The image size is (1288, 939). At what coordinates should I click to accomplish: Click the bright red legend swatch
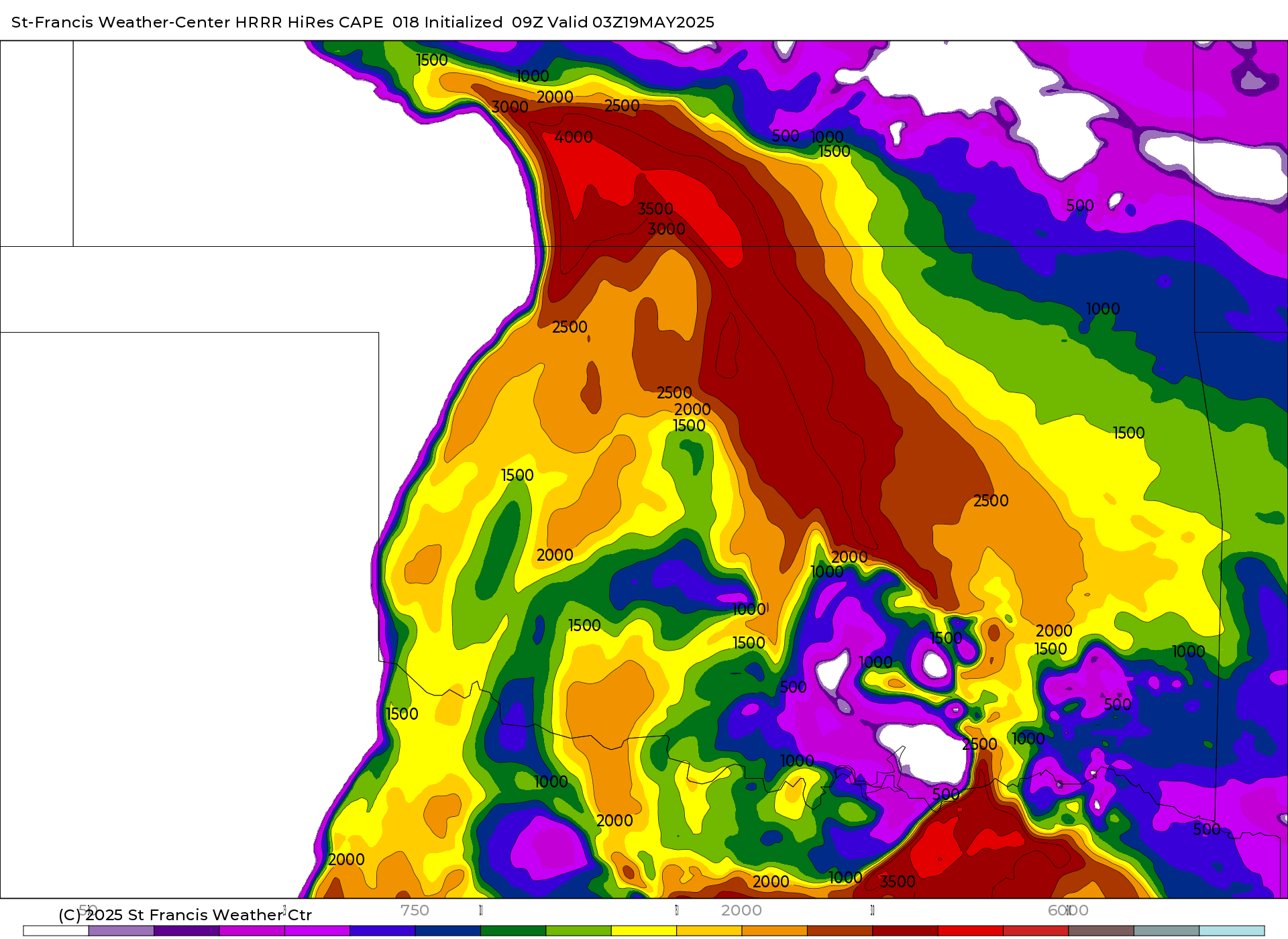pos(970,931)
